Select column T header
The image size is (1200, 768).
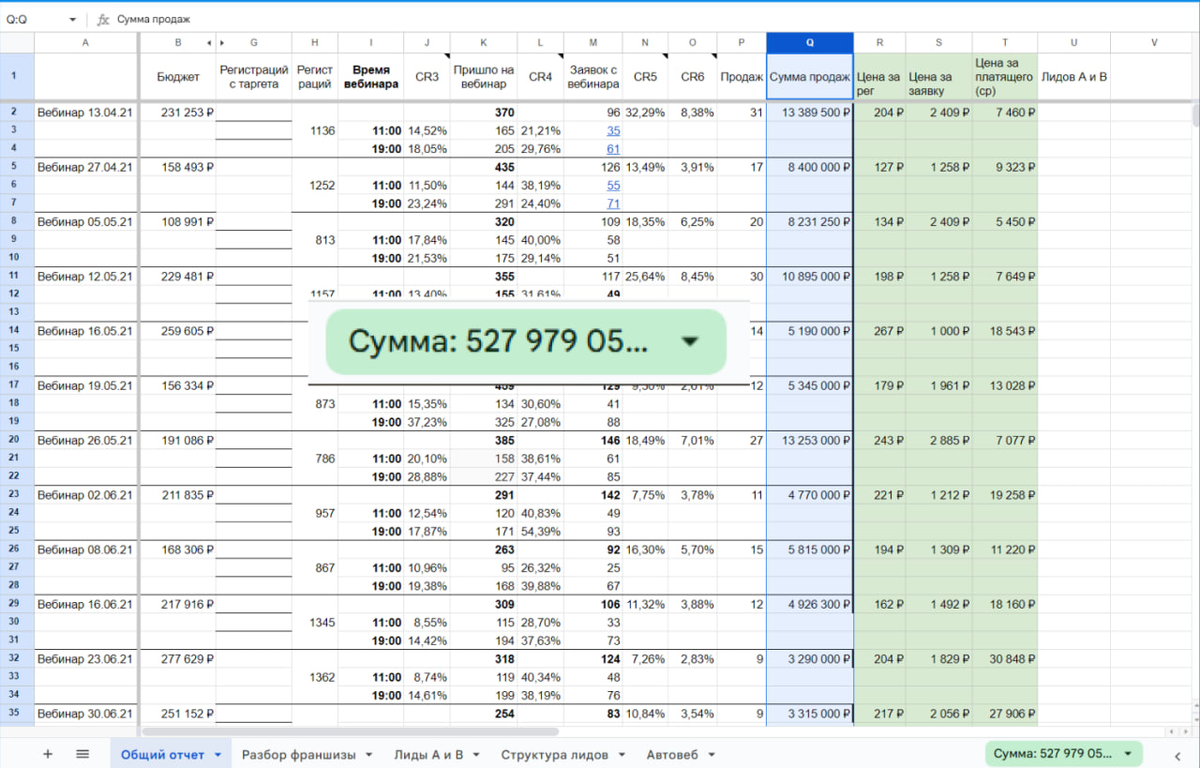[1005, 43]
